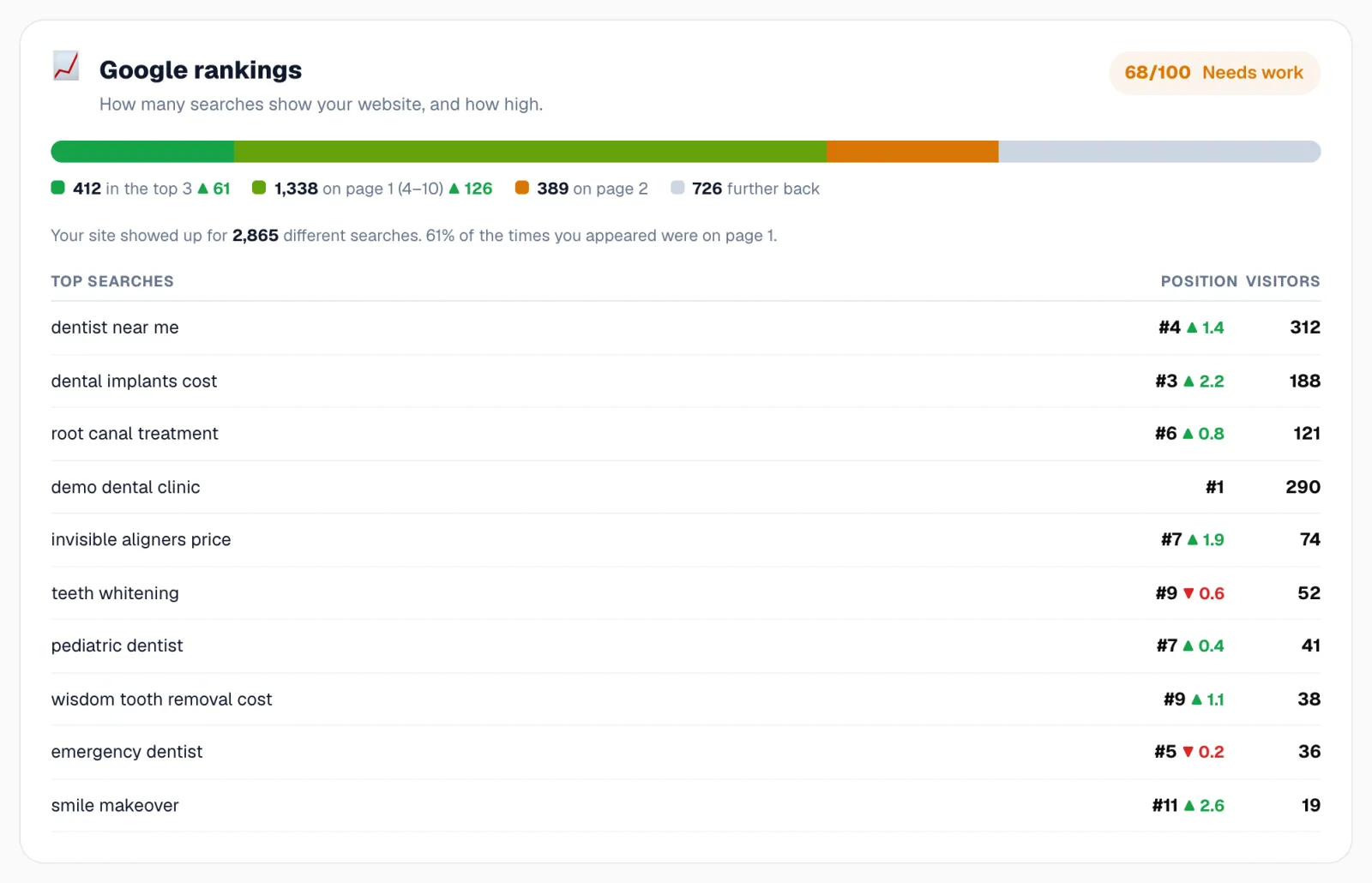Select the 'smile makeover' search term
This screenshot has height=883, width=1372.
tap(115, 806)
